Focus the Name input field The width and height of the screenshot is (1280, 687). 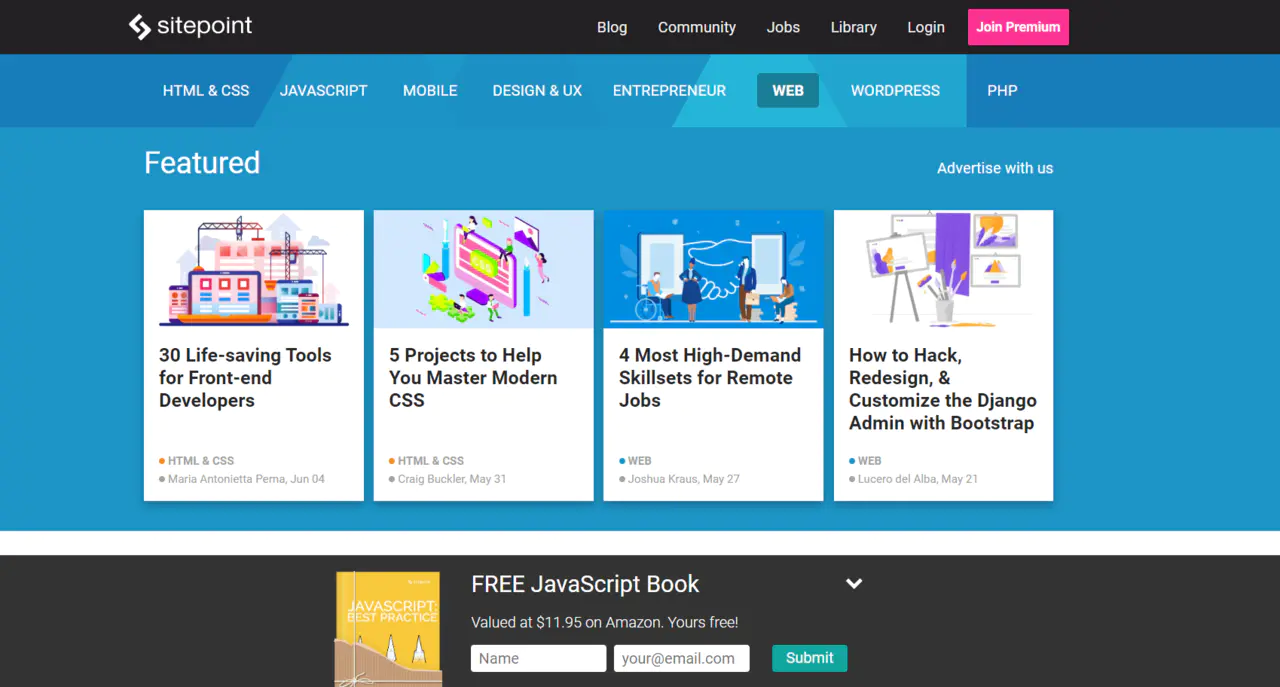point(539,658)
